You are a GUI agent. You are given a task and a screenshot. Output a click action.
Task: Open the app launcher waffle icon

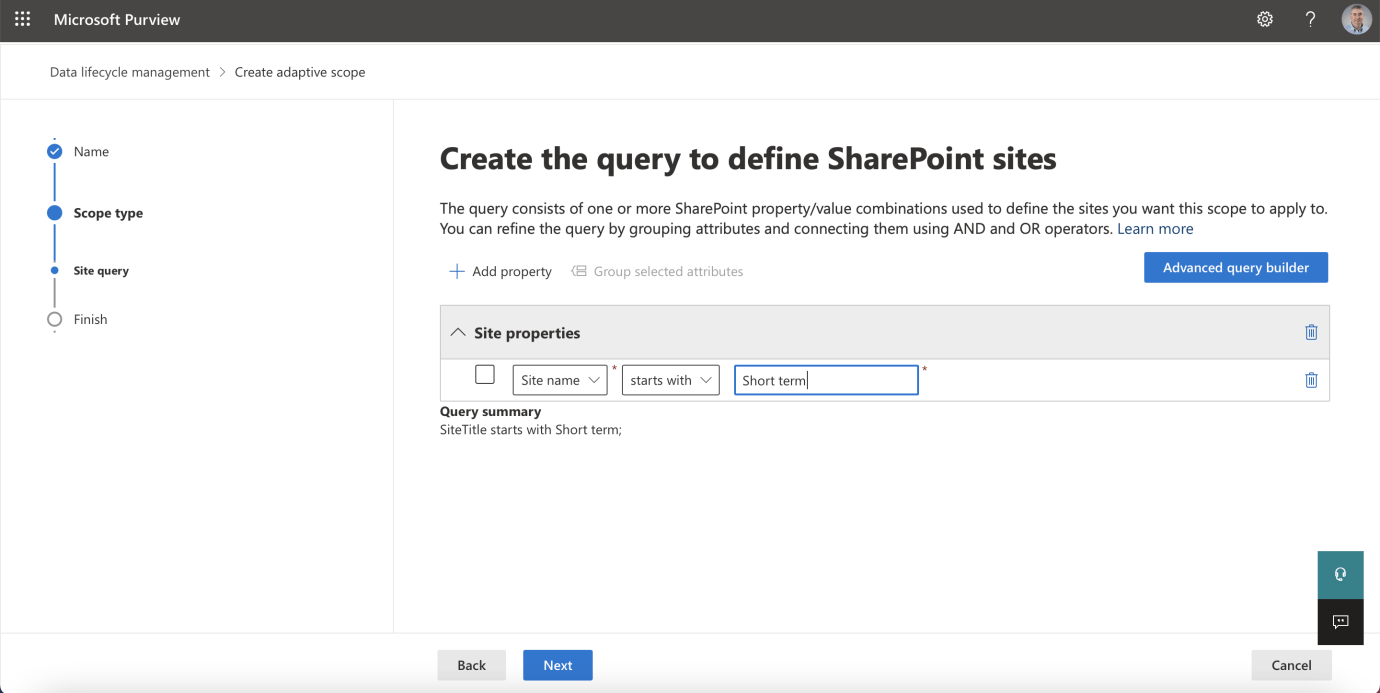tap(22, 20)
